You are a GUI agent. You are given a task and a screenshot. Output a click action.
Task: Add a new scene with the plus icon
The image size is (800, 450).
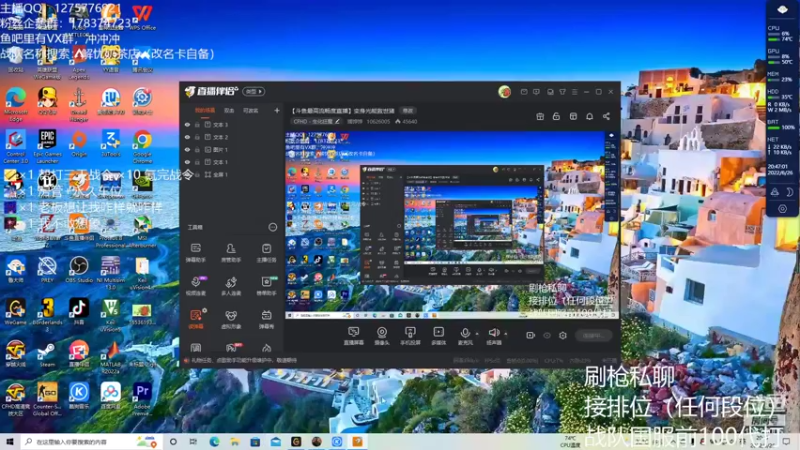pyautogui.click(x=277, y=110)
